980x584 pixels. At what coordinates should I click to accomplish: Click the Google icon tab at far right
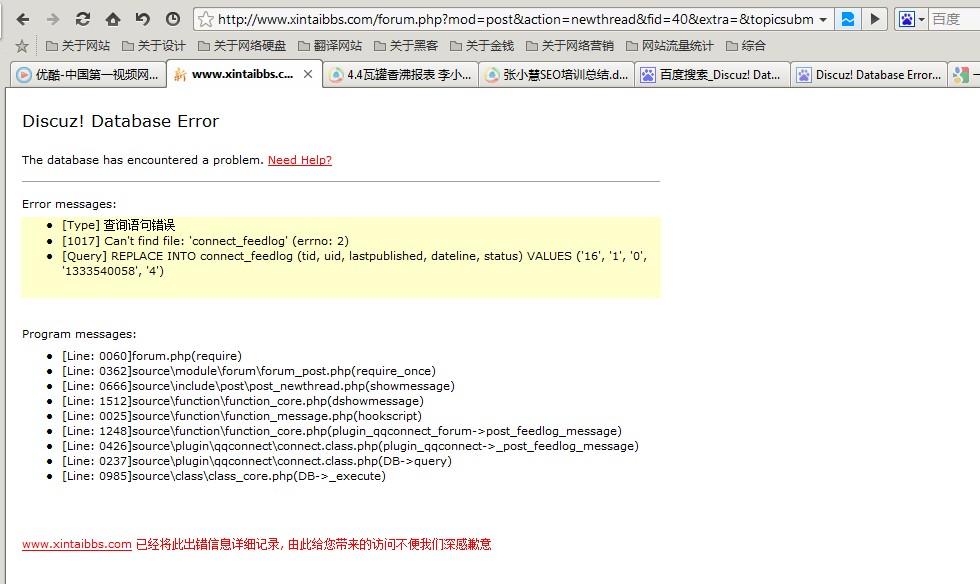point(963,74)
